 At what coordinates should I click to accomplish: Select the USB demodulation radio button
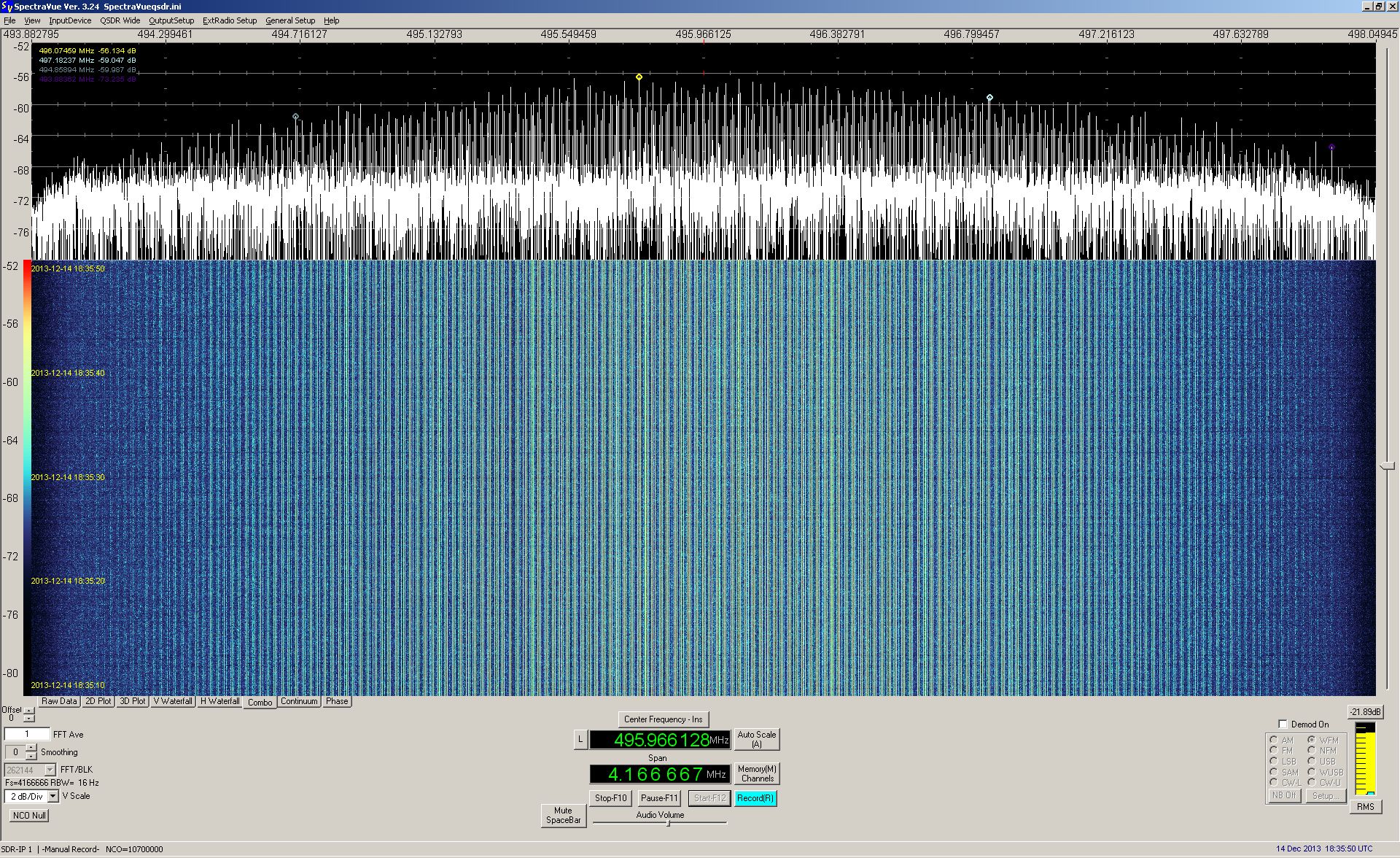[x=1311, y=761]
